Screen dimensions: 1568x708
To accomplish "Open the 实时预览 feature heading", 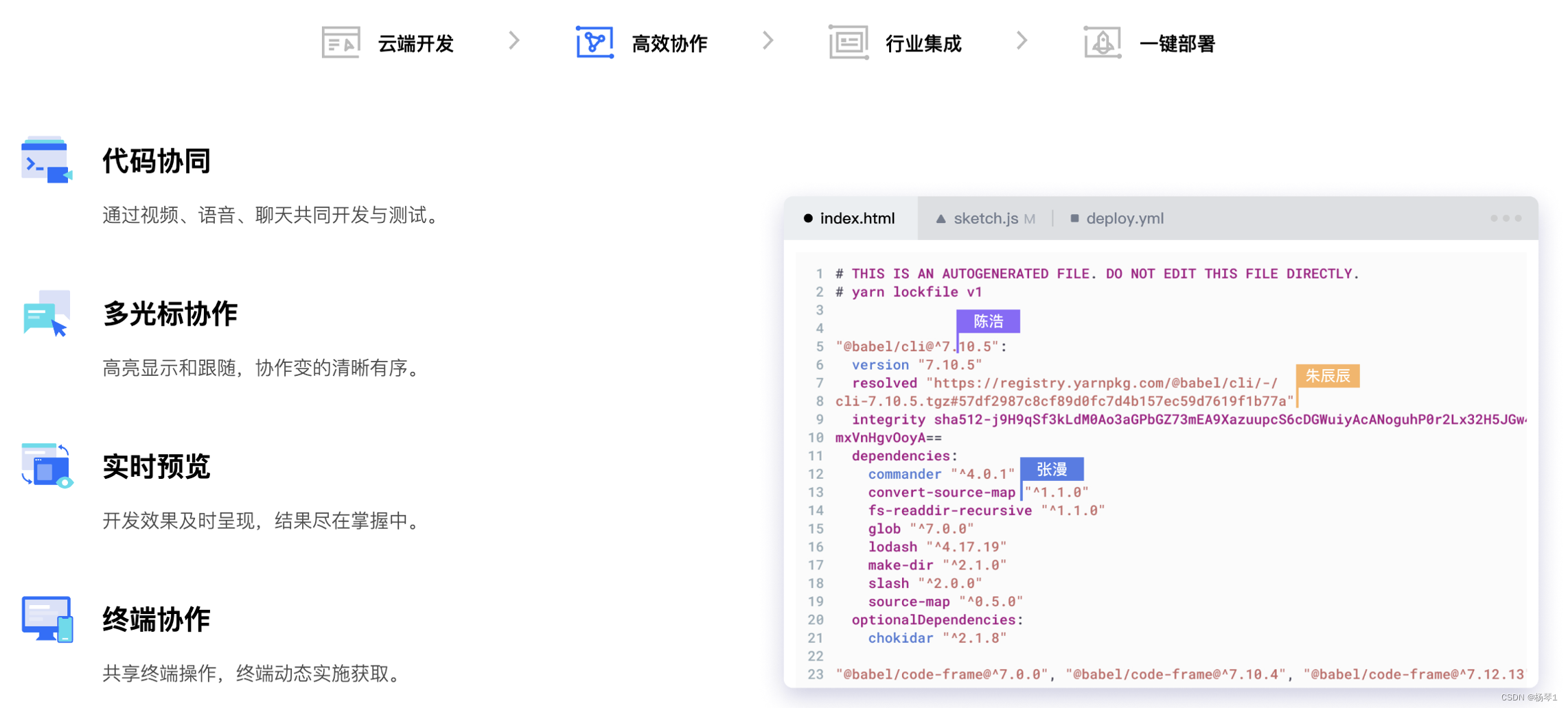I will pos(157,466).
